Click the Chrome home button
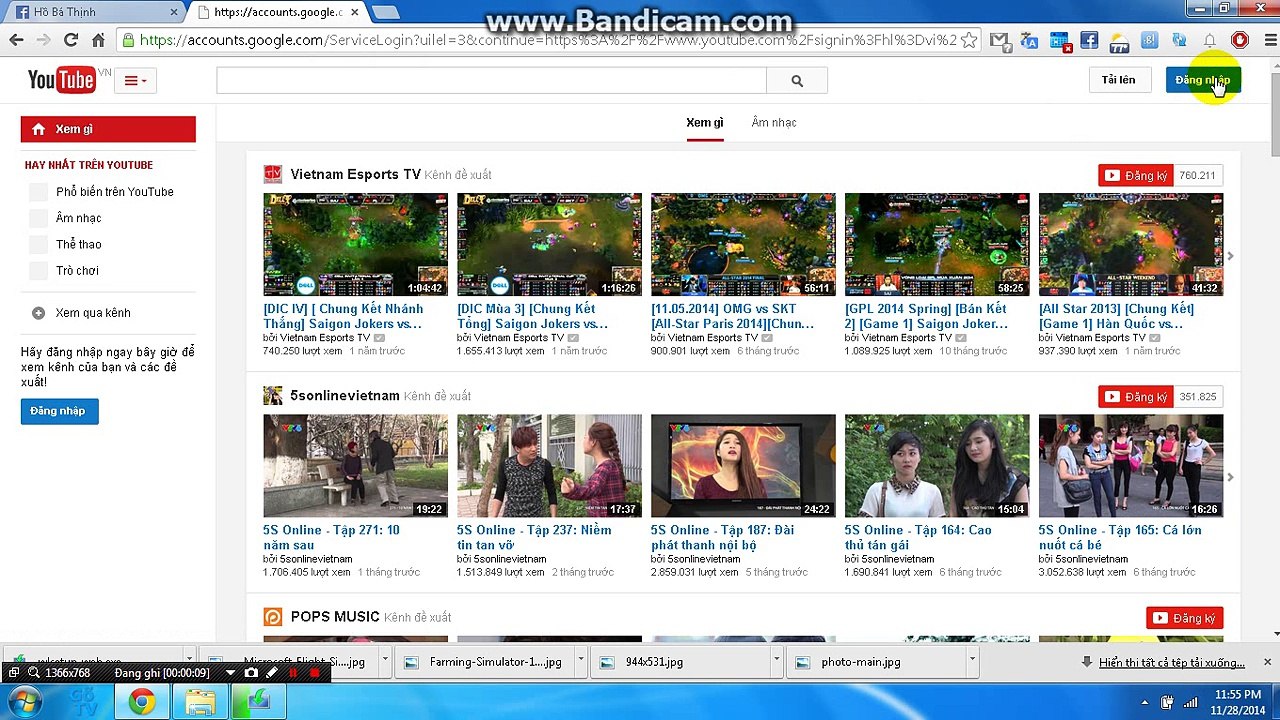 click(98, 40)
